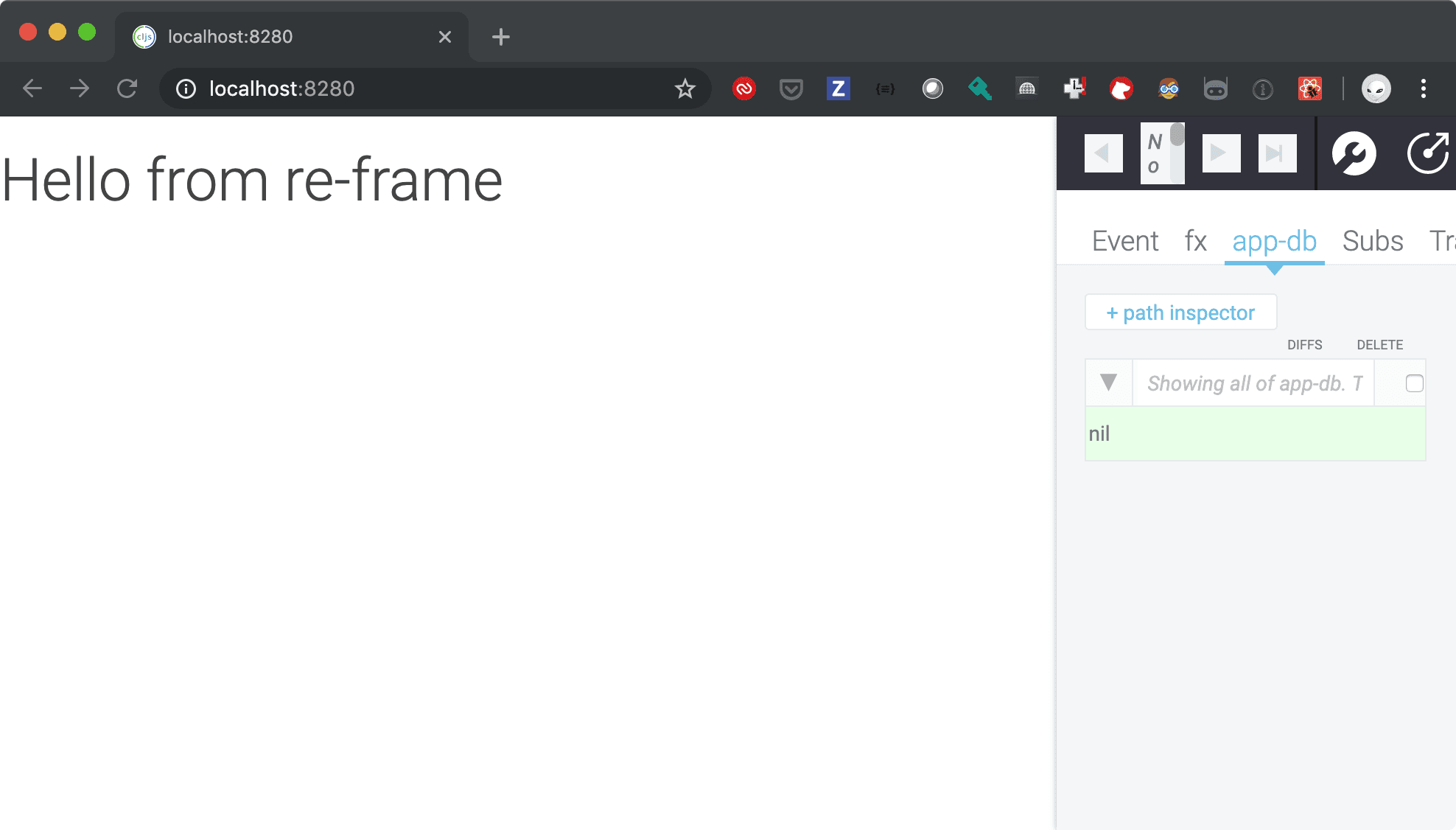Open re-frame-10x settings via wrench icon

[x=1354, y=153]
